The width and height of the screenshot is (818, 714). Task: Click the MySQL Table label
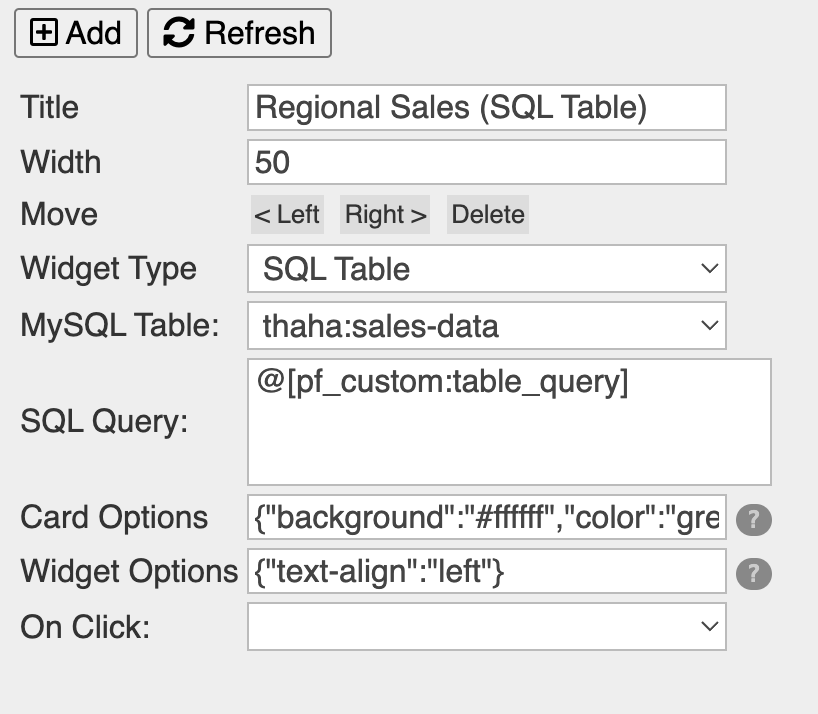pyautogui.click(x=119, y=325)
